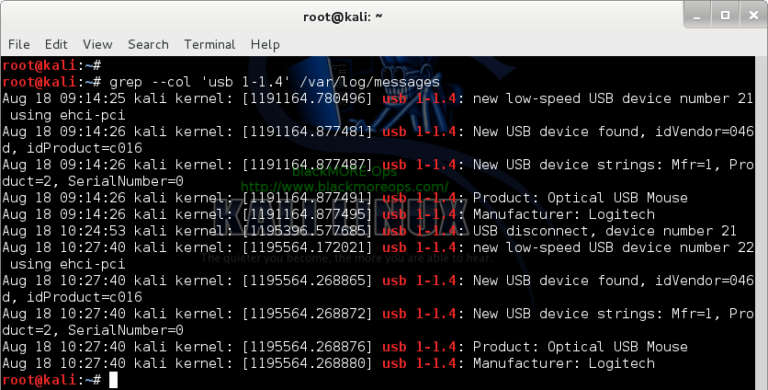The height and width of the screenshot is (390, 768).
Task: Click the blackmoreops.com URL in background
Action: pos(344,187)
